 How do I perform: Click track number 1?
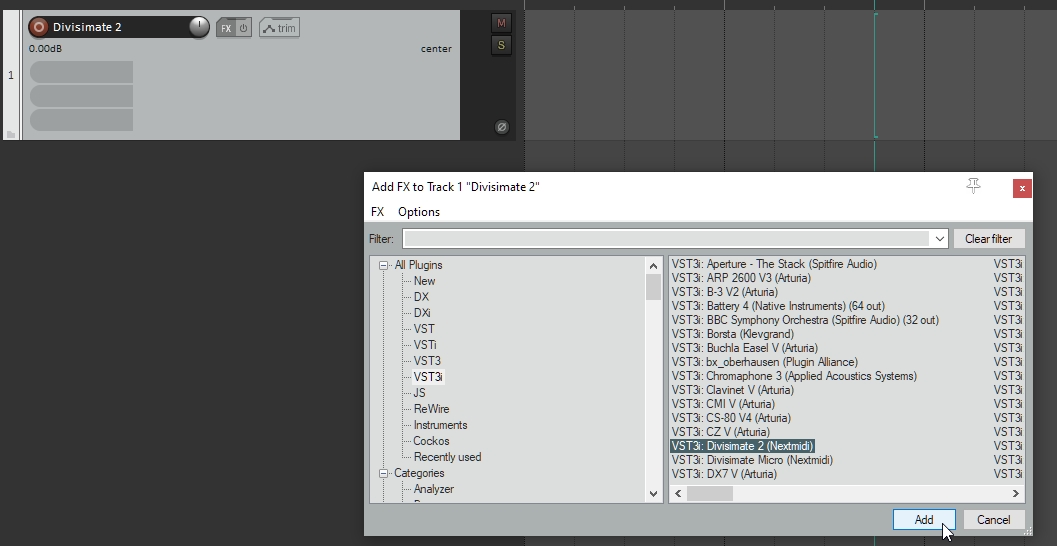11,75
